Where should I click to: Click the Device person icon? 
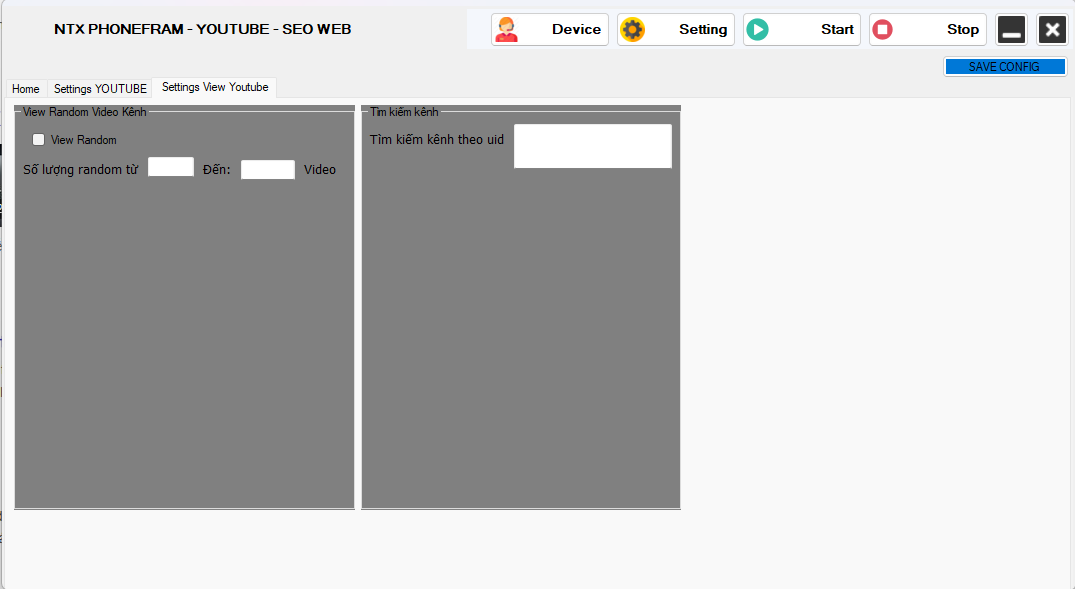click(x=507, y=30)
